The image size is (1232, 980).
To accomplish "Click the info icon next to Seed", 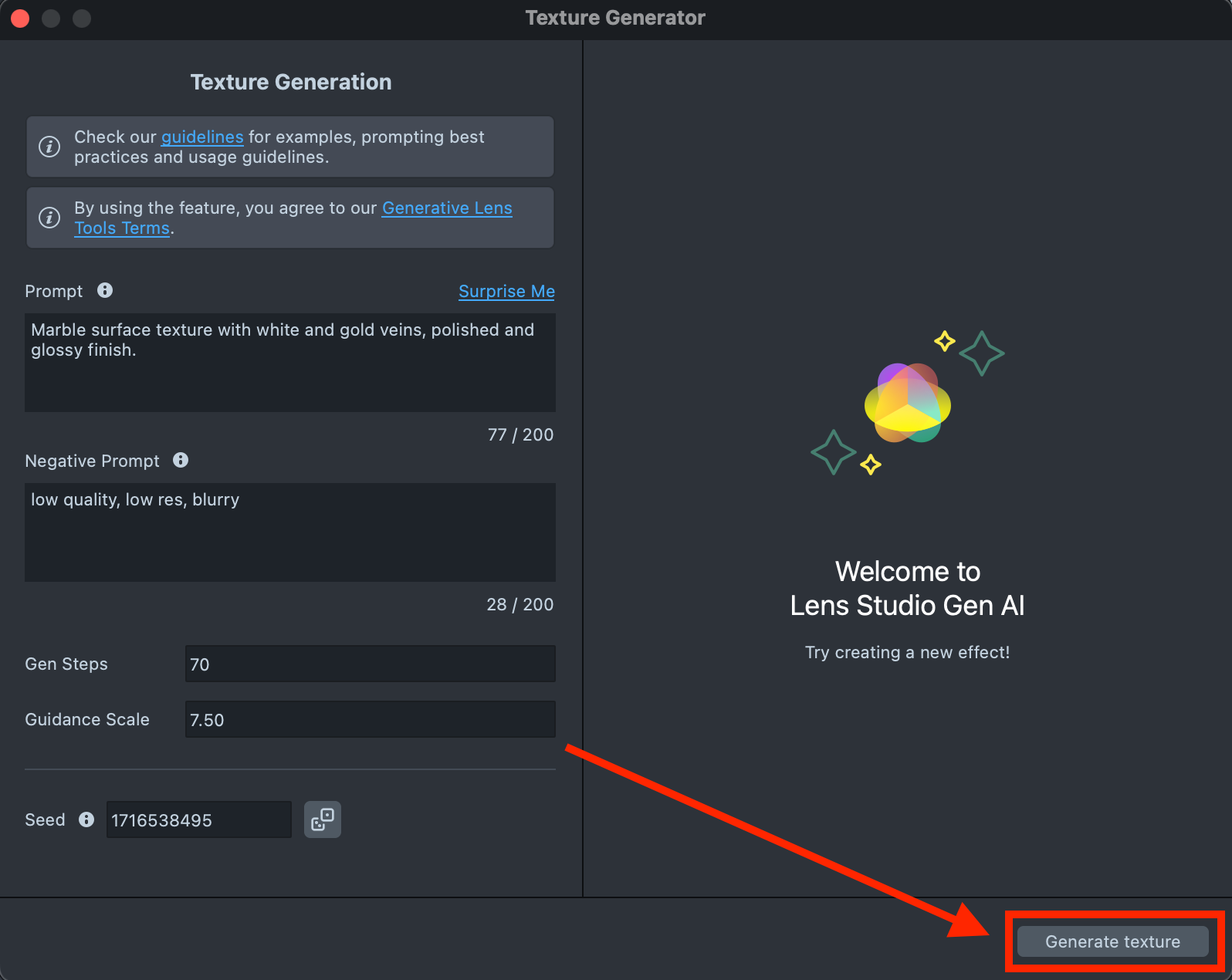I will tap(86, 819).
